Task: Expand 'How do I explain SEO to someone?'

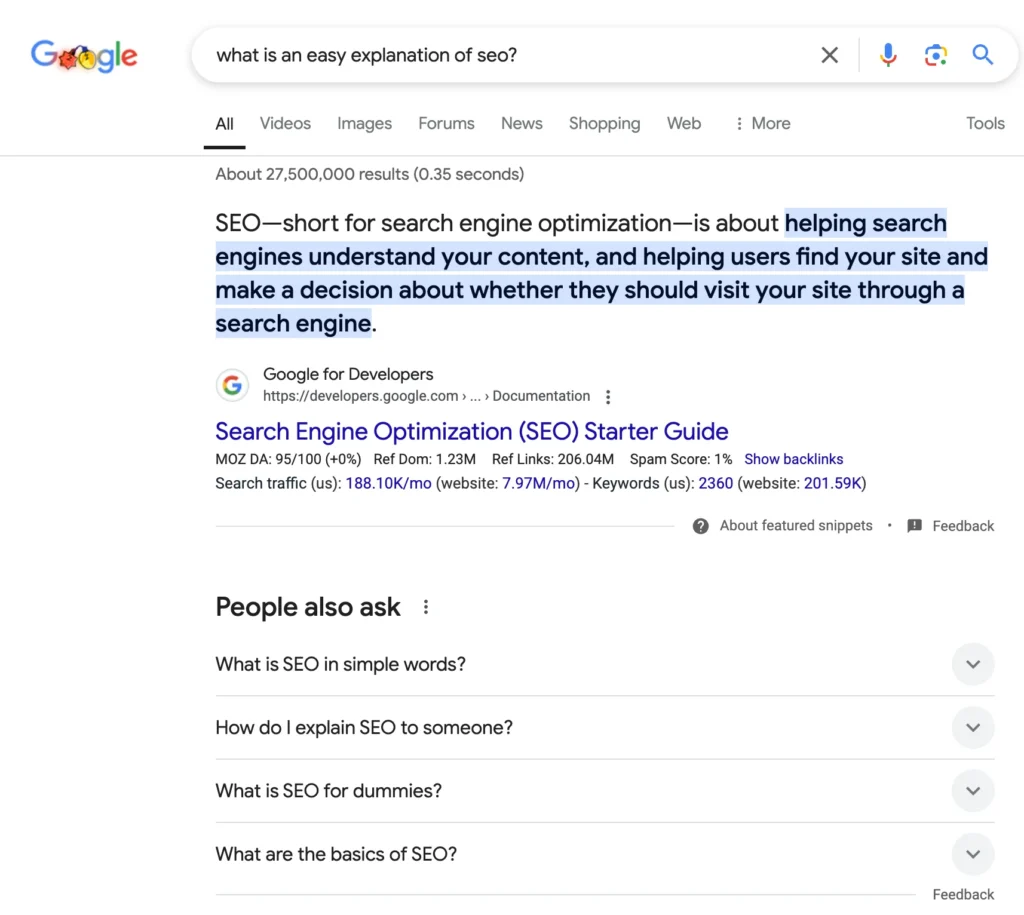Action: (605, 728)
